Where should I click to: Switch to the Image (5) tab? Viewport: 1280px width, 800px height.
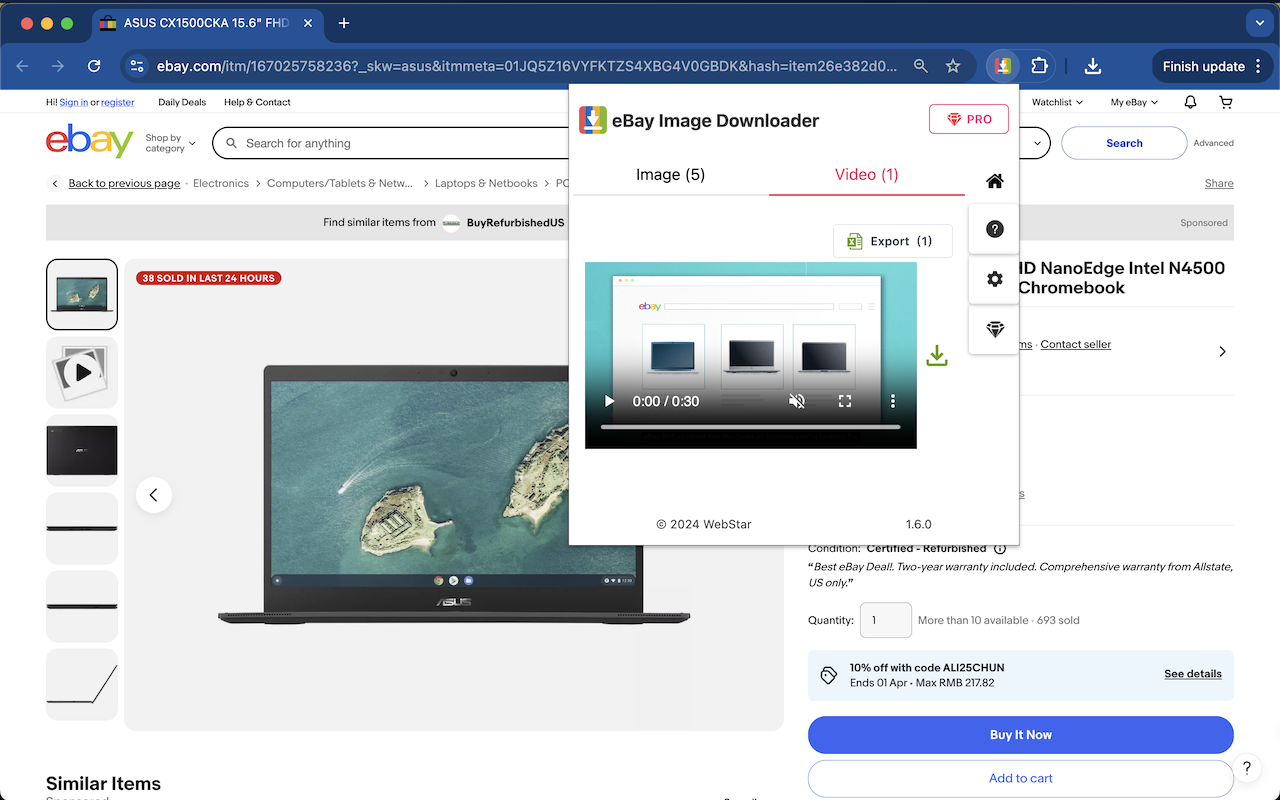tap(670, 174)
